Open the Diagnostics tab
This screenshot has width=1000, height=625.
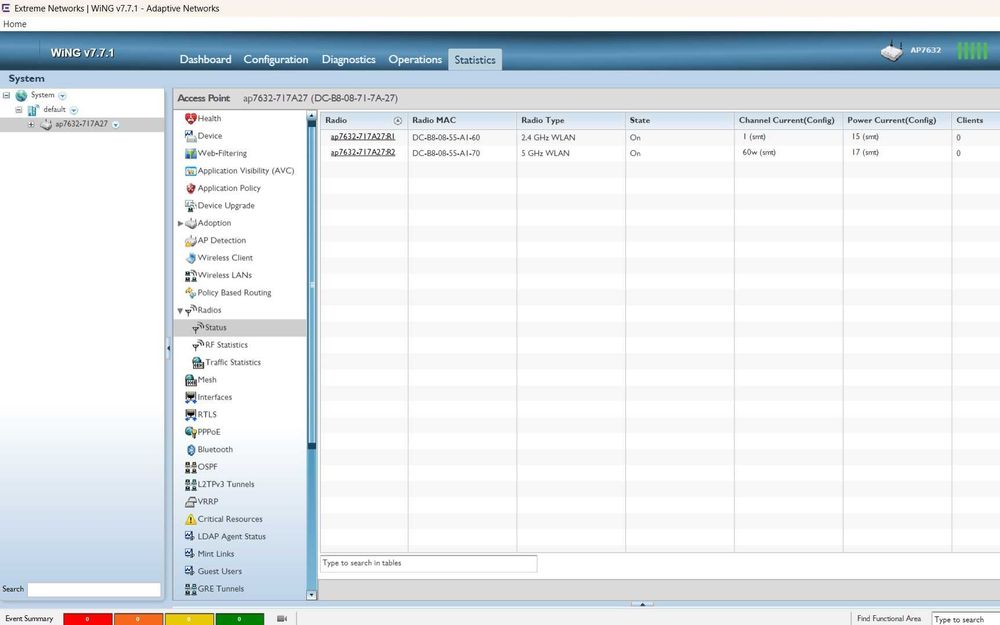point(348,60)
